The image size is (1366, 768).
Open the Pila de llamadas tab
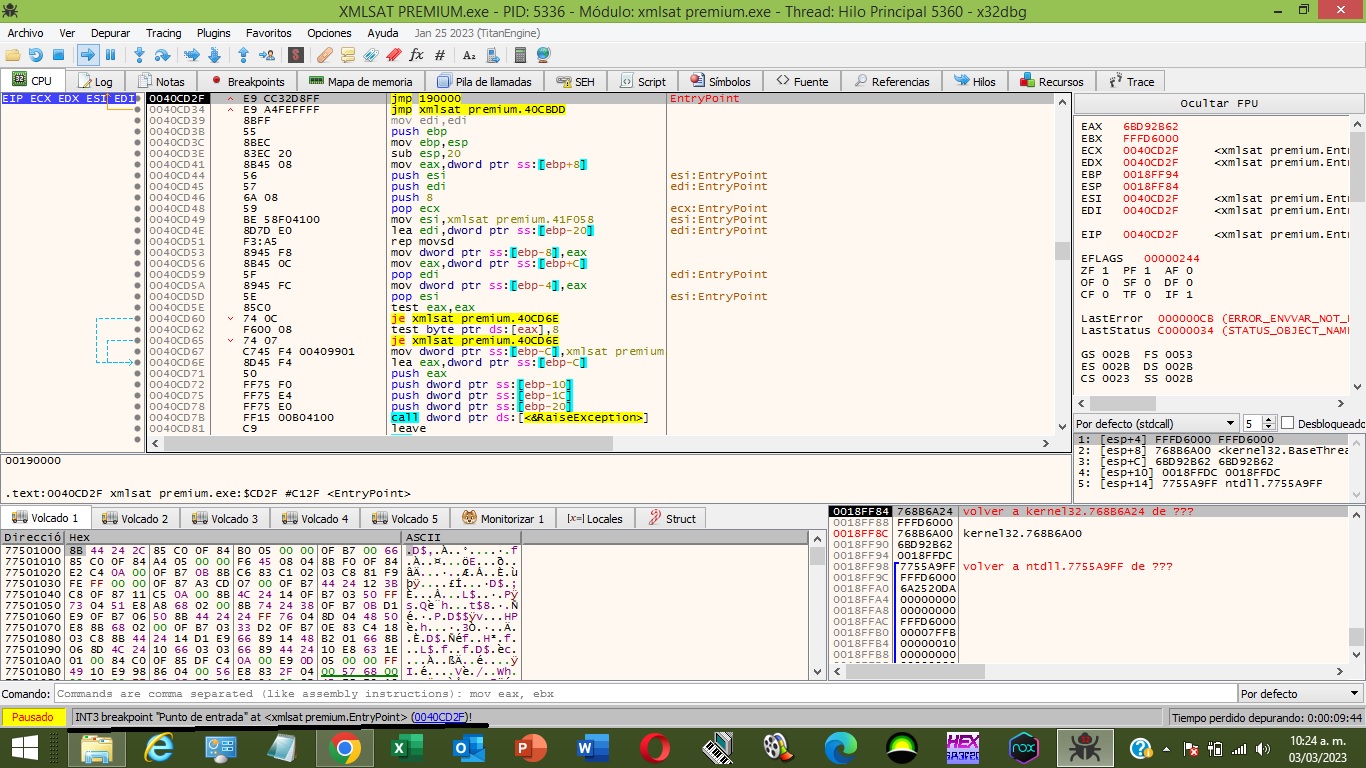coord(485,81)
